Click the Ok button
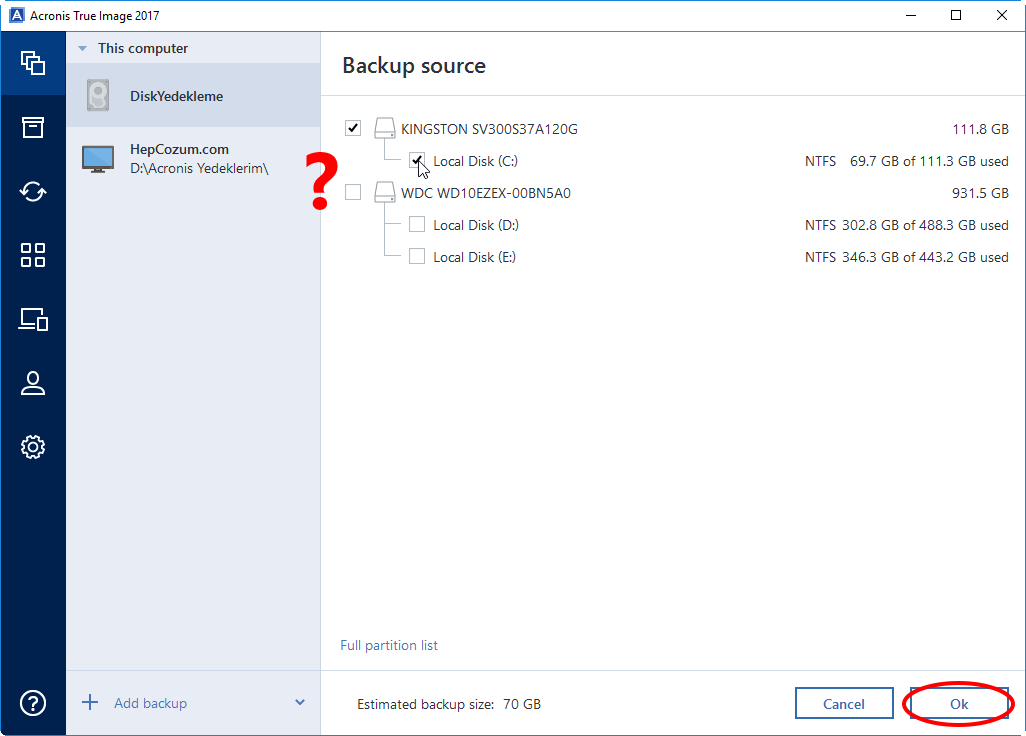The image size is (1026, 736). pyautogui.click(x=959, y=703)
